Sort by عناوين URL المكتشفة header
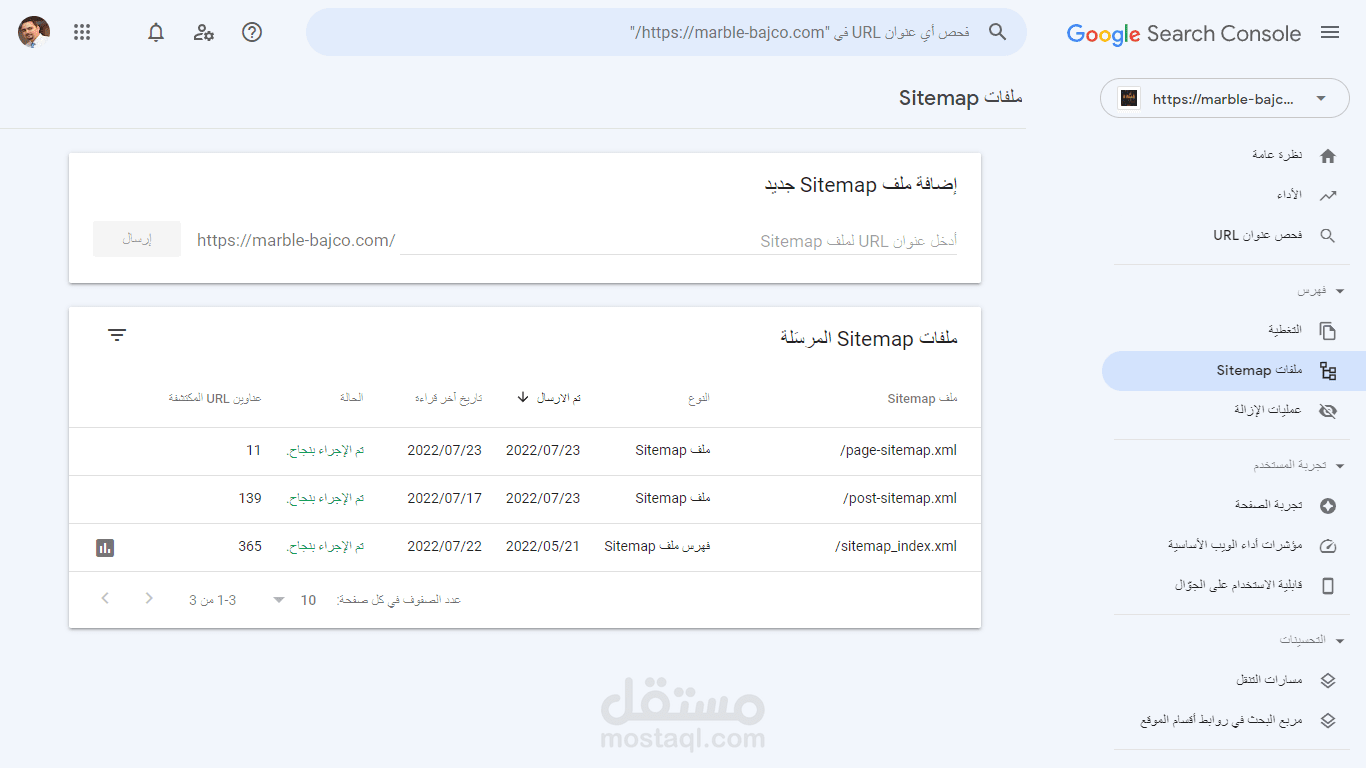This screenshot has width=1366, height=768. pos(215,398)
